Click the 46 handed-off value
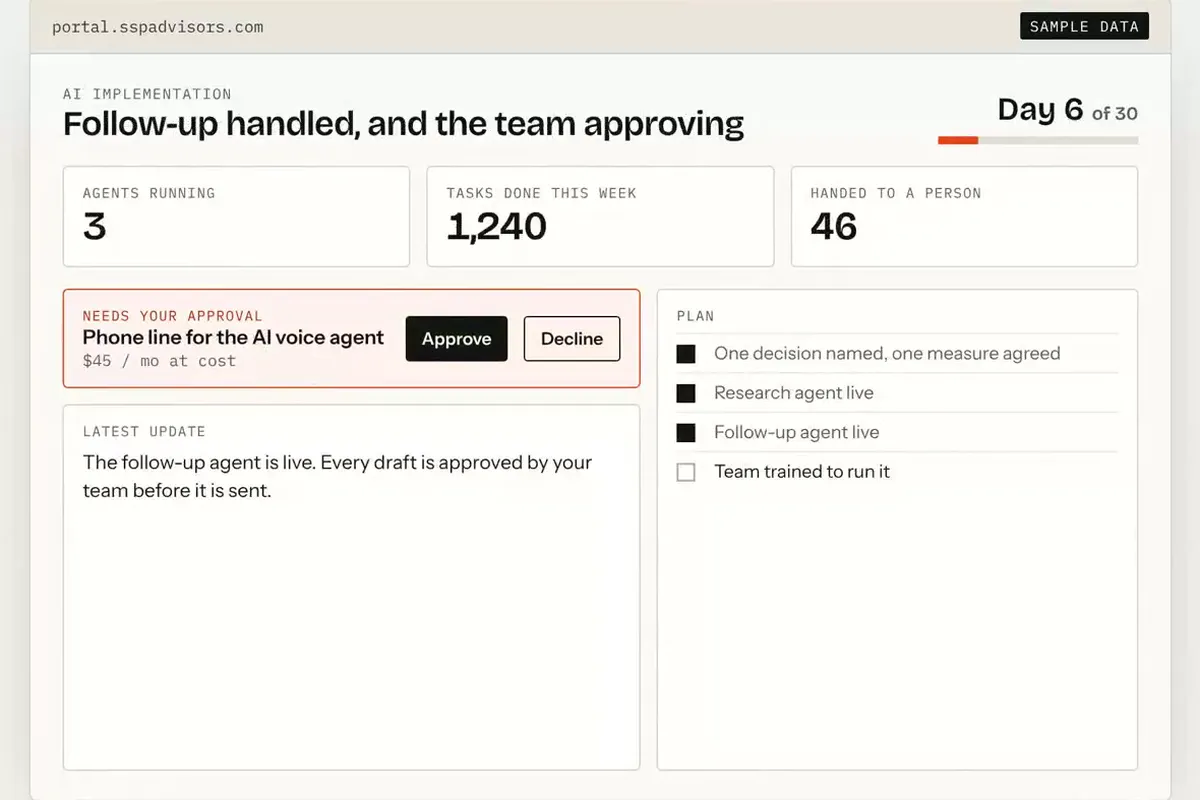The width and height of the screenshot is (1200, 800). (834, 227)
